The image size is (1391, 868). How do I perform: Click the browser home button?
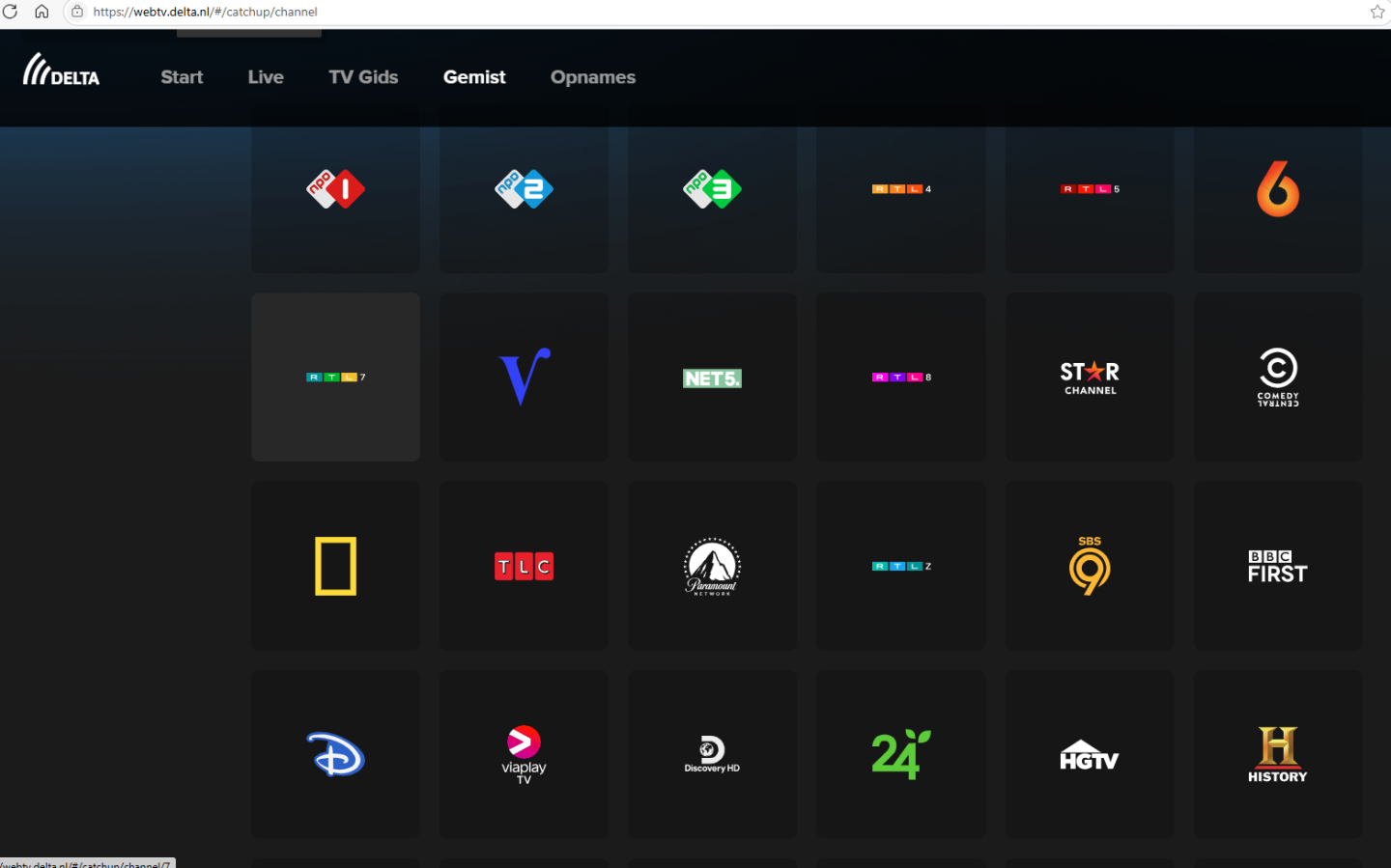[x=42, y=12]
